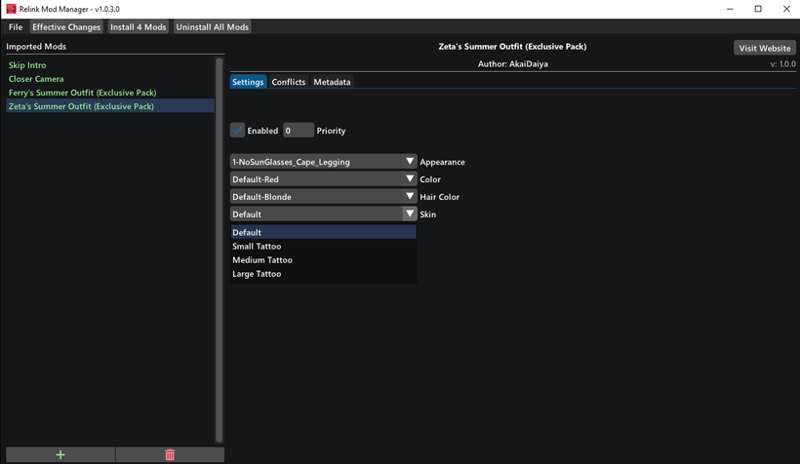Open the File menu
This screenshot has width=800, height=464.
(x=15, y=27)
